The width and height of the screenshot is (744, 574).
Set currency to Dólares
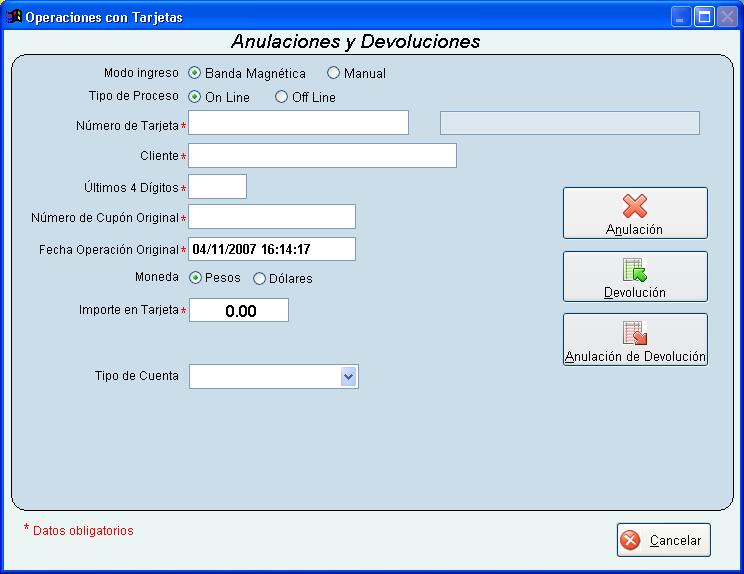[260, 278]
